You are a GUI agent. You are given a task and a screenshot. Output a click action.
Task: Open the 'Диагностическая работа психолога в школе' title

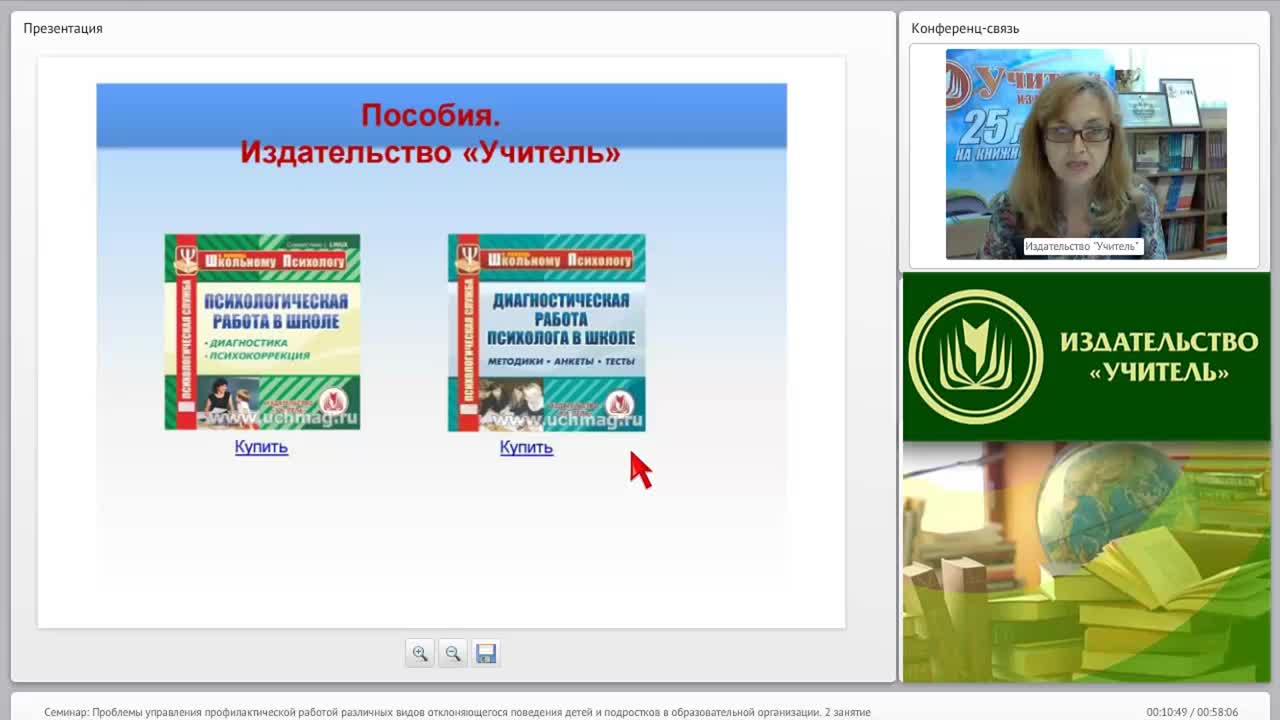pyautogui.click(x=560, y=318)
